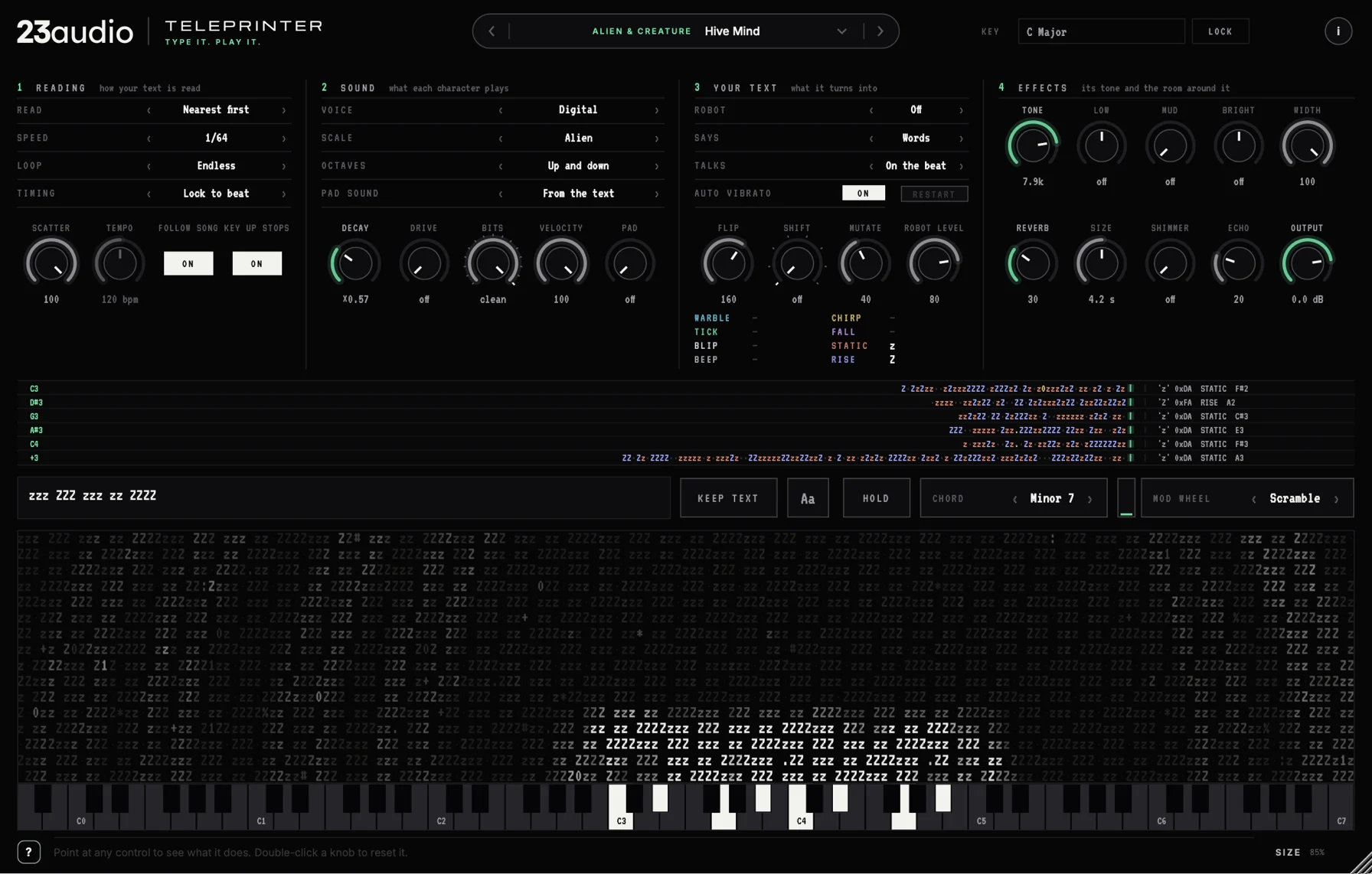Open the CHORD Minor 7 selector
Viewport: 1372px width, 874px height.
(1052, 498)
